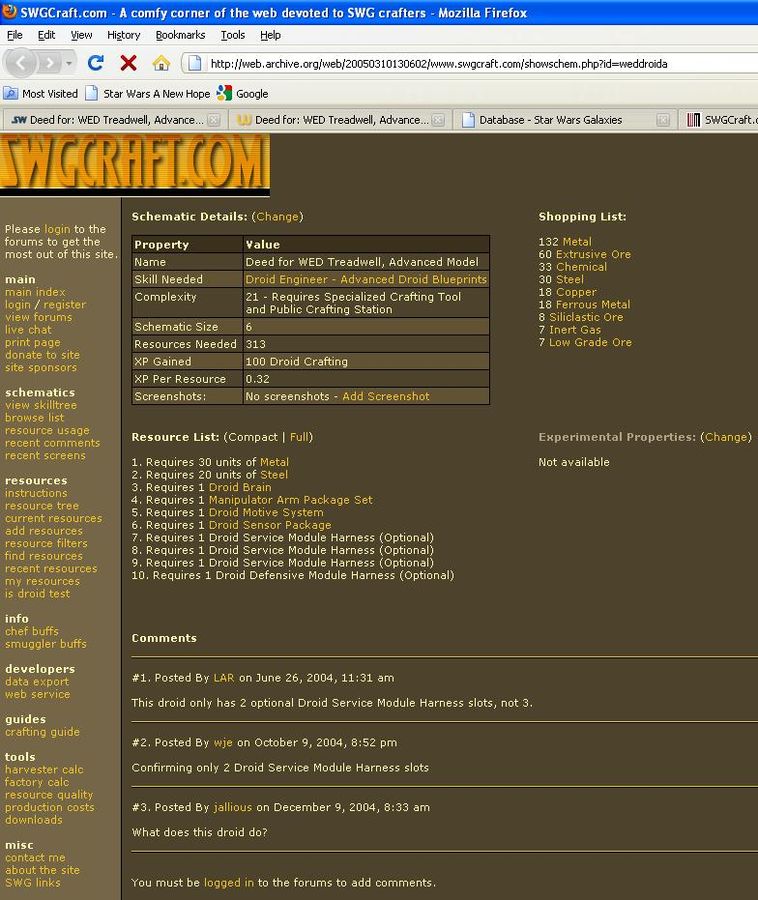
Task: Click the browser Back arrow button
Action: (23, 63)
